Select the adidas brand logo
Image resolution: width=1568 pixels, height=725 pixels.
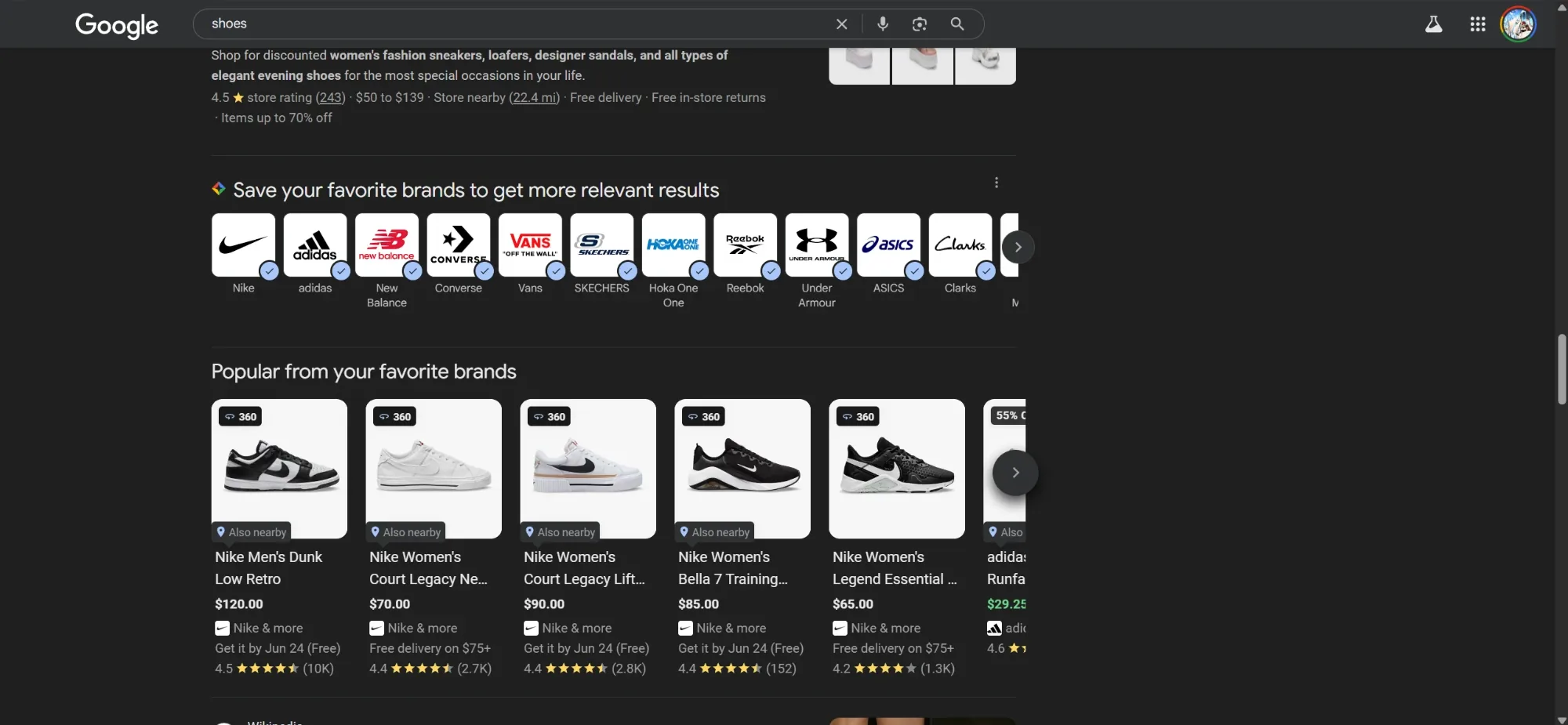point(315,245)
